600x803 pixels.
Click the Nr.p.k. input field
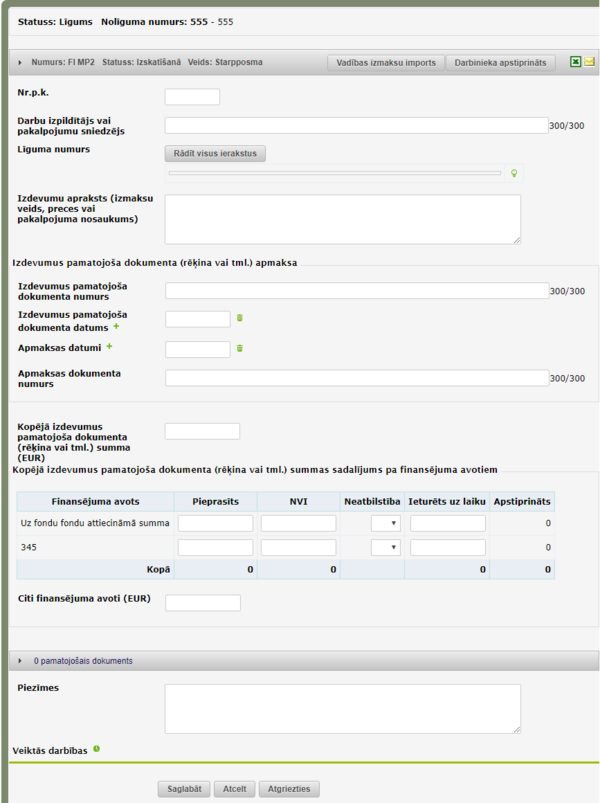point(192,97)
